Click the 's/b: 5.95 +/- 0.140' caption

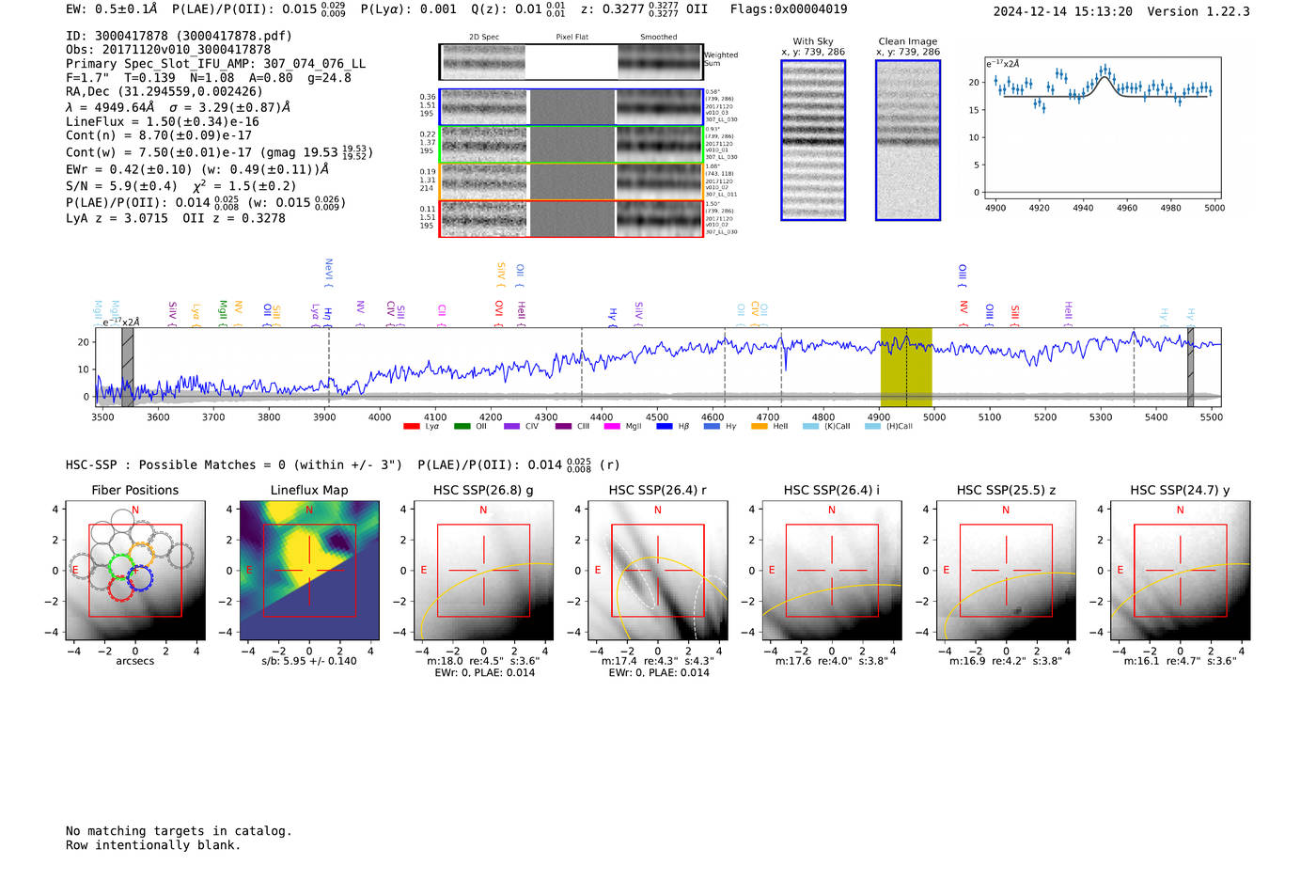(x=309, y=661)
